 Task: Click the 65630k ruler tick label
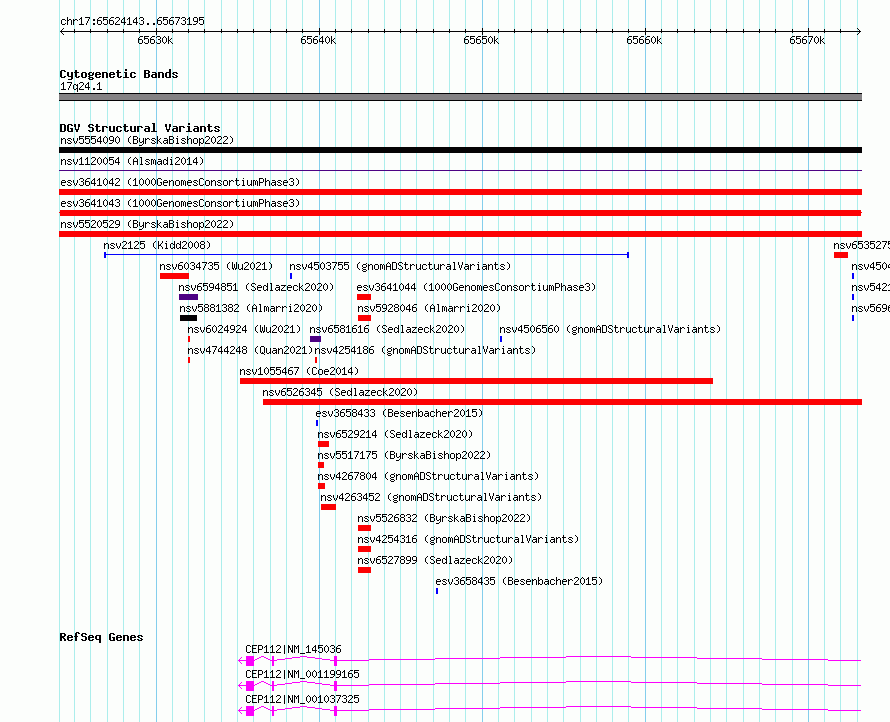pos(156,40)
